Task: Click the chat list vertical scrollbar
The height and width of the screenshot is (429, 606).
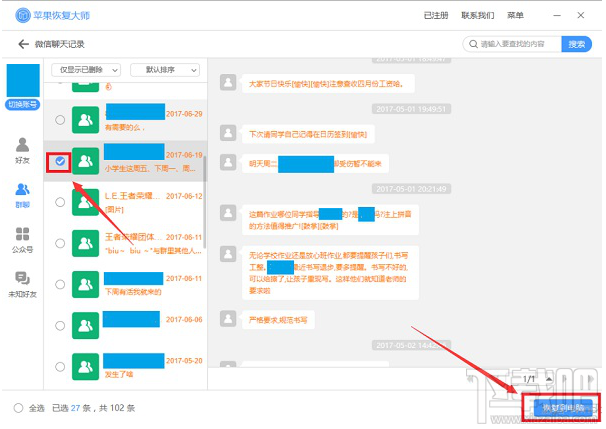Action: pyautogui.click(x=204, y=201)
